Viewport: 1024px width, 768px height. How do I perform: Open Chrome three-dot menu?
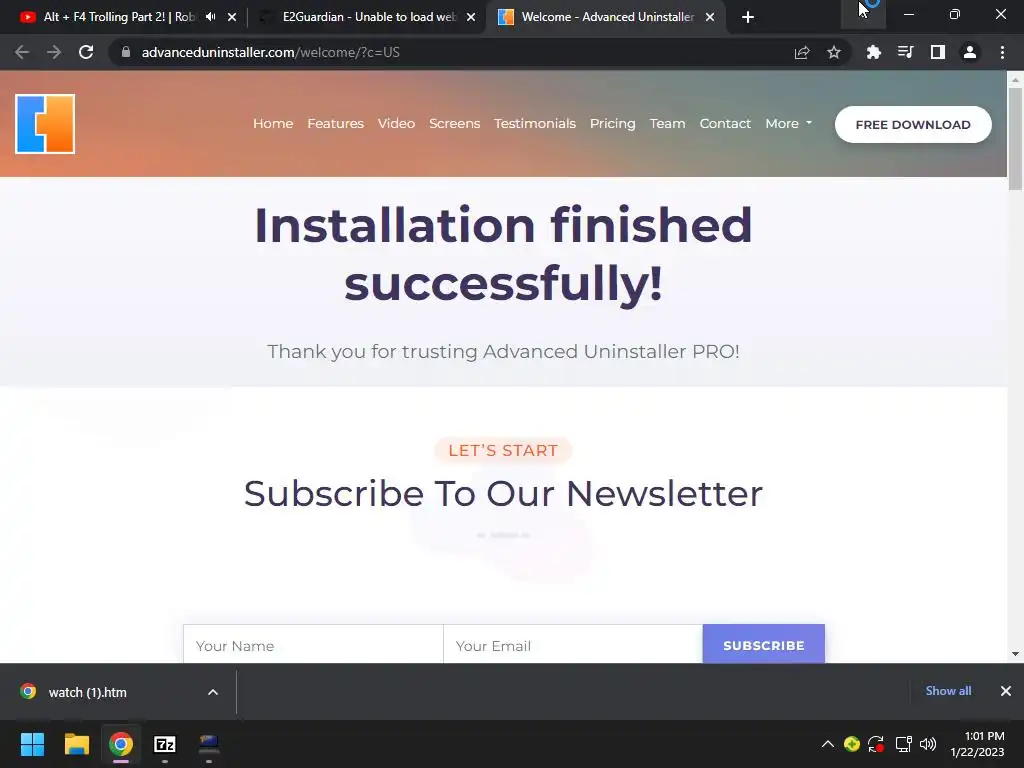point(1002,52)
